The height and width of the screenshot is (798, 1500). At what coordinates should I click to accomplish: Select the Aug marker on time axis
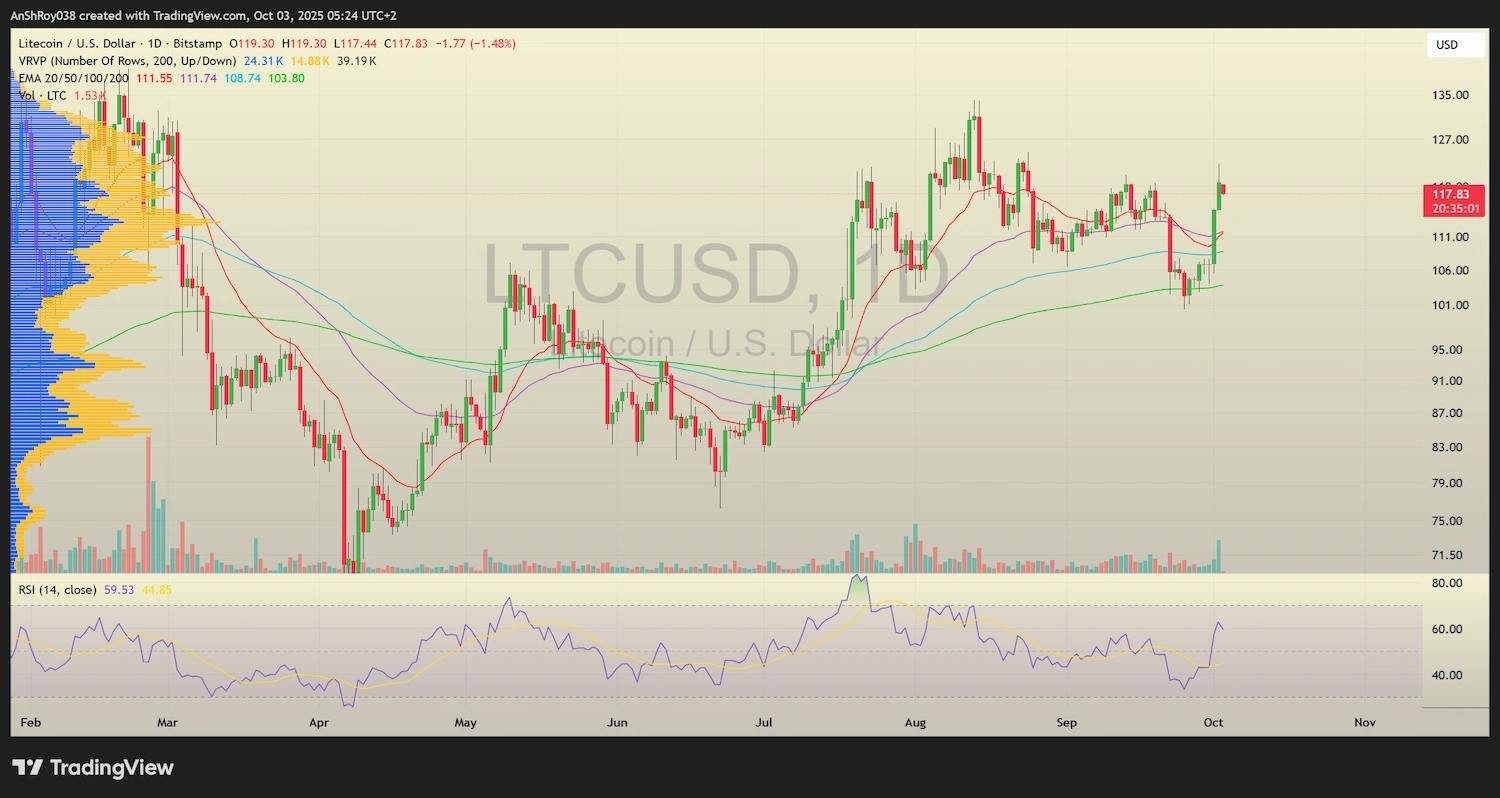coord(915,722)
